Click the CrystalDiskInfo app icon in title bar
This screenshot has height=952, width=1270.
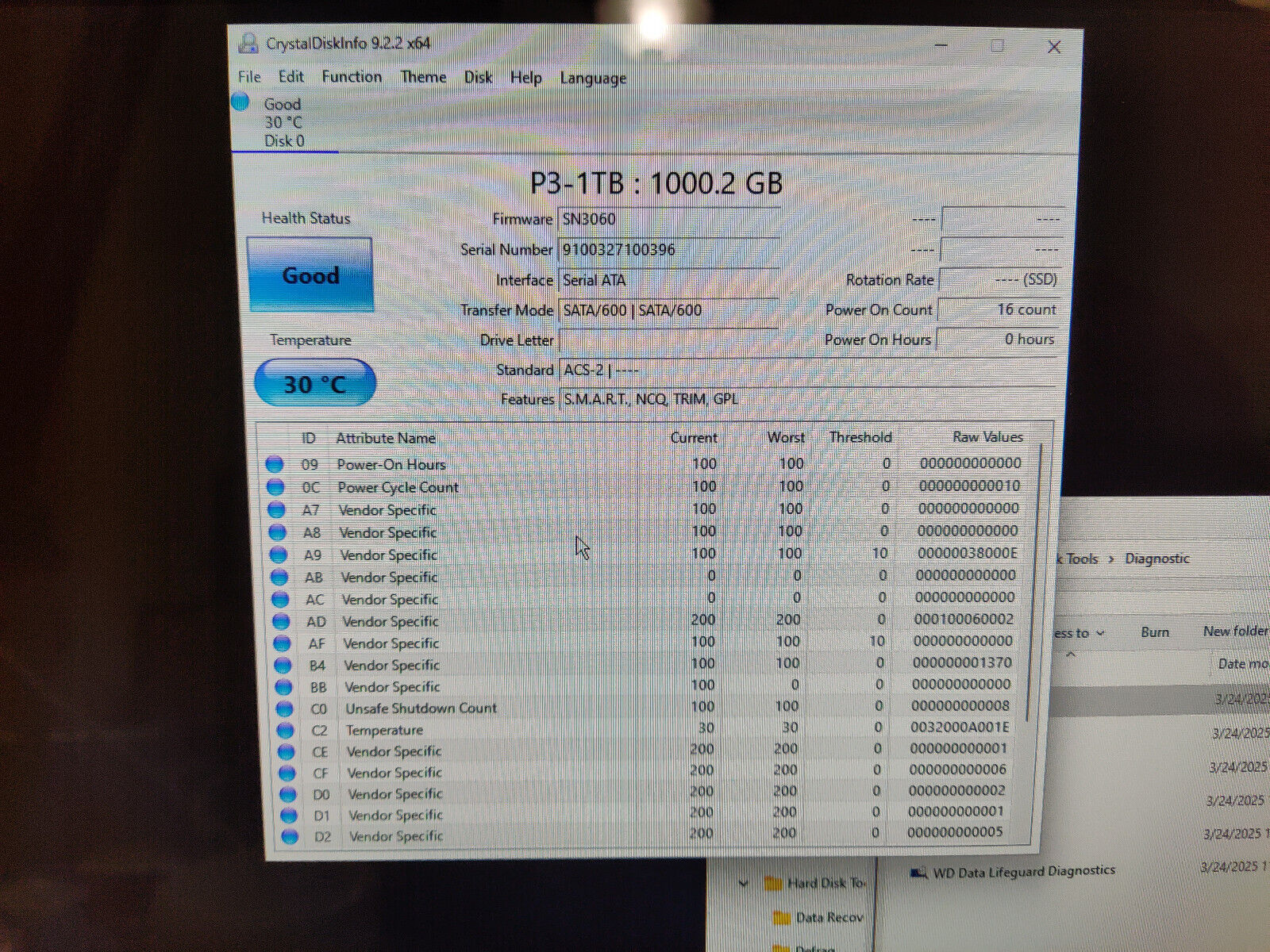(x=248, y=43)
